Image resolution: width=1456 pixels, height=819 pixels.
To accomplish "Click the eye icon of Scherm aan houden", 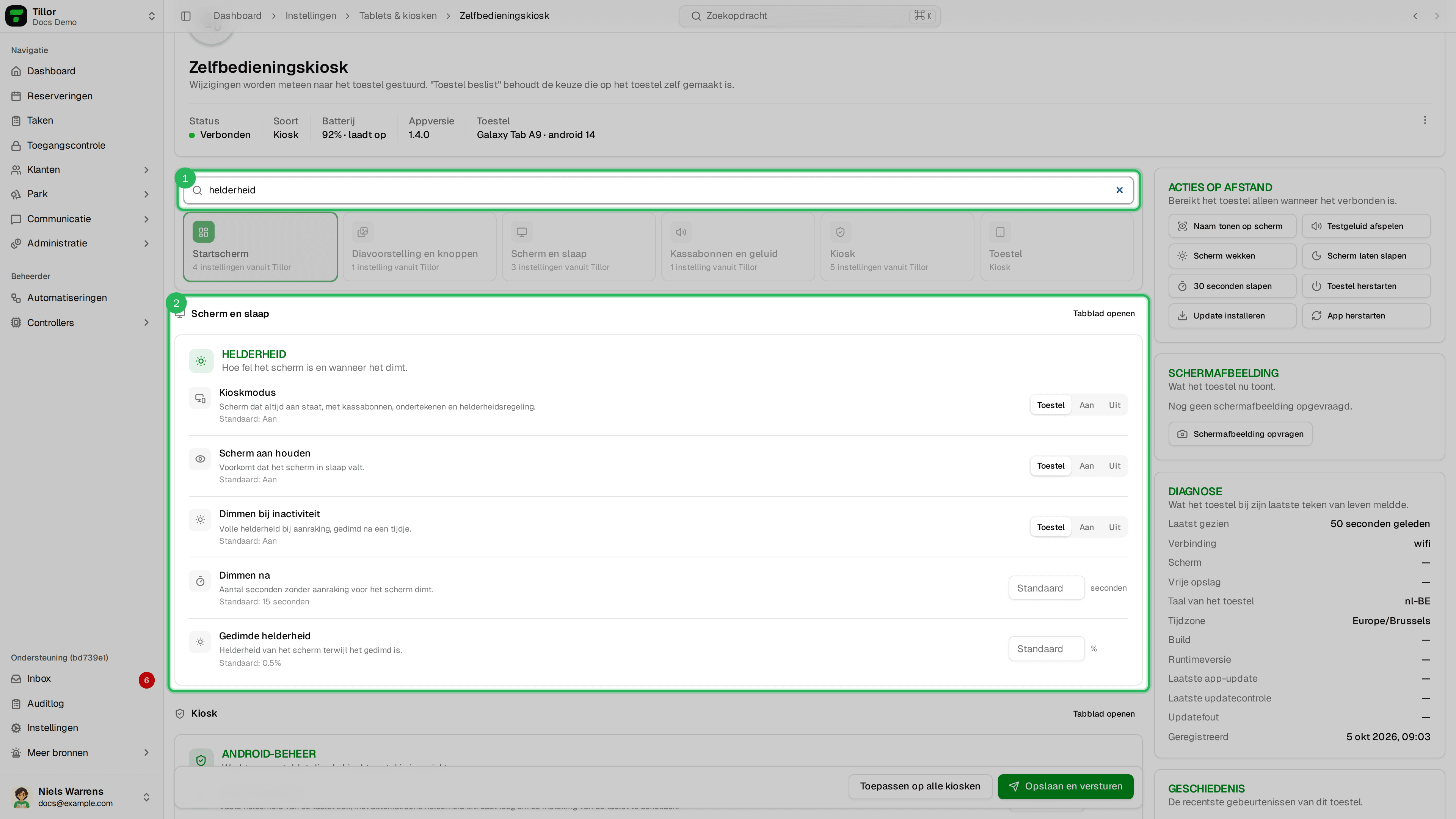I will point(200,459).
